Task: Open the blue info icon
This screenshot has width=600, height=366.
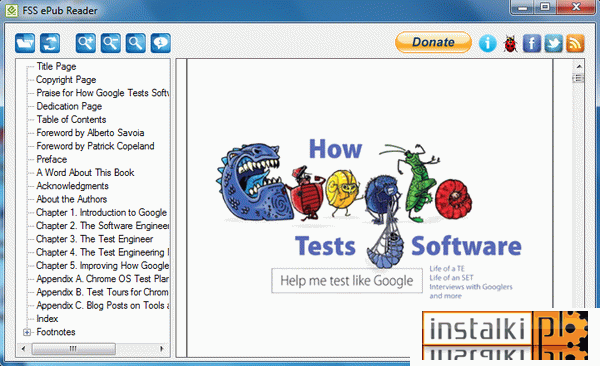Action: (x=488, y=43)
